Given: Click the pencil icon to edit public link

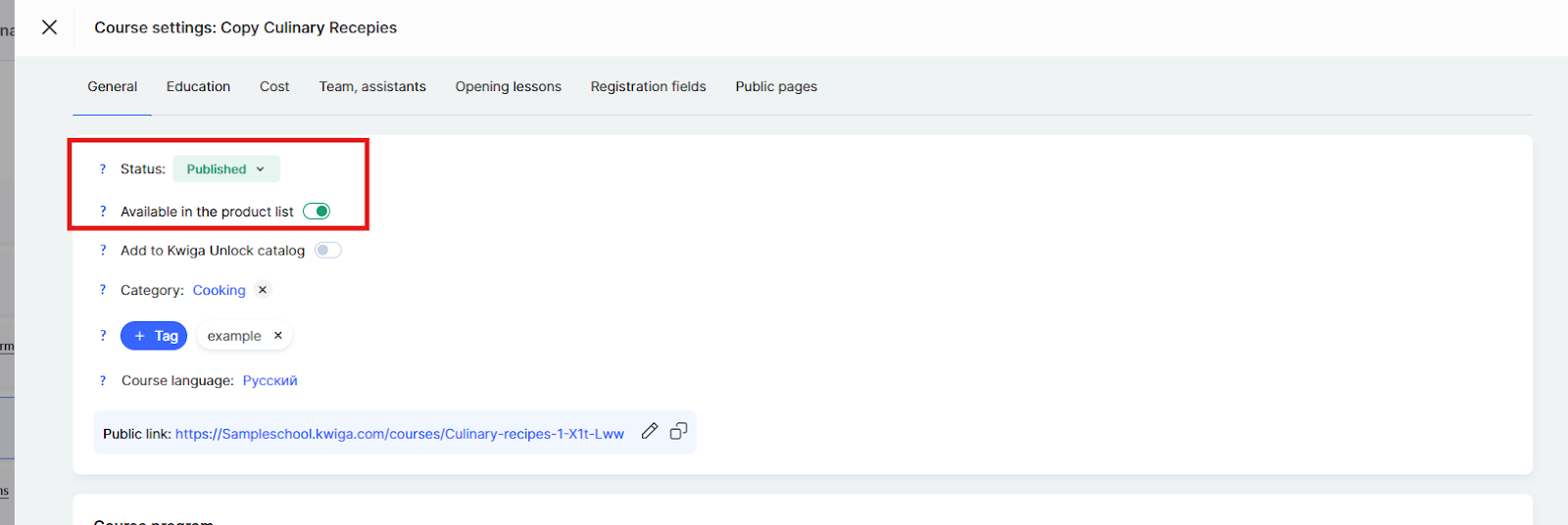Looking at the screenshot, I should (x=649, y=432).
